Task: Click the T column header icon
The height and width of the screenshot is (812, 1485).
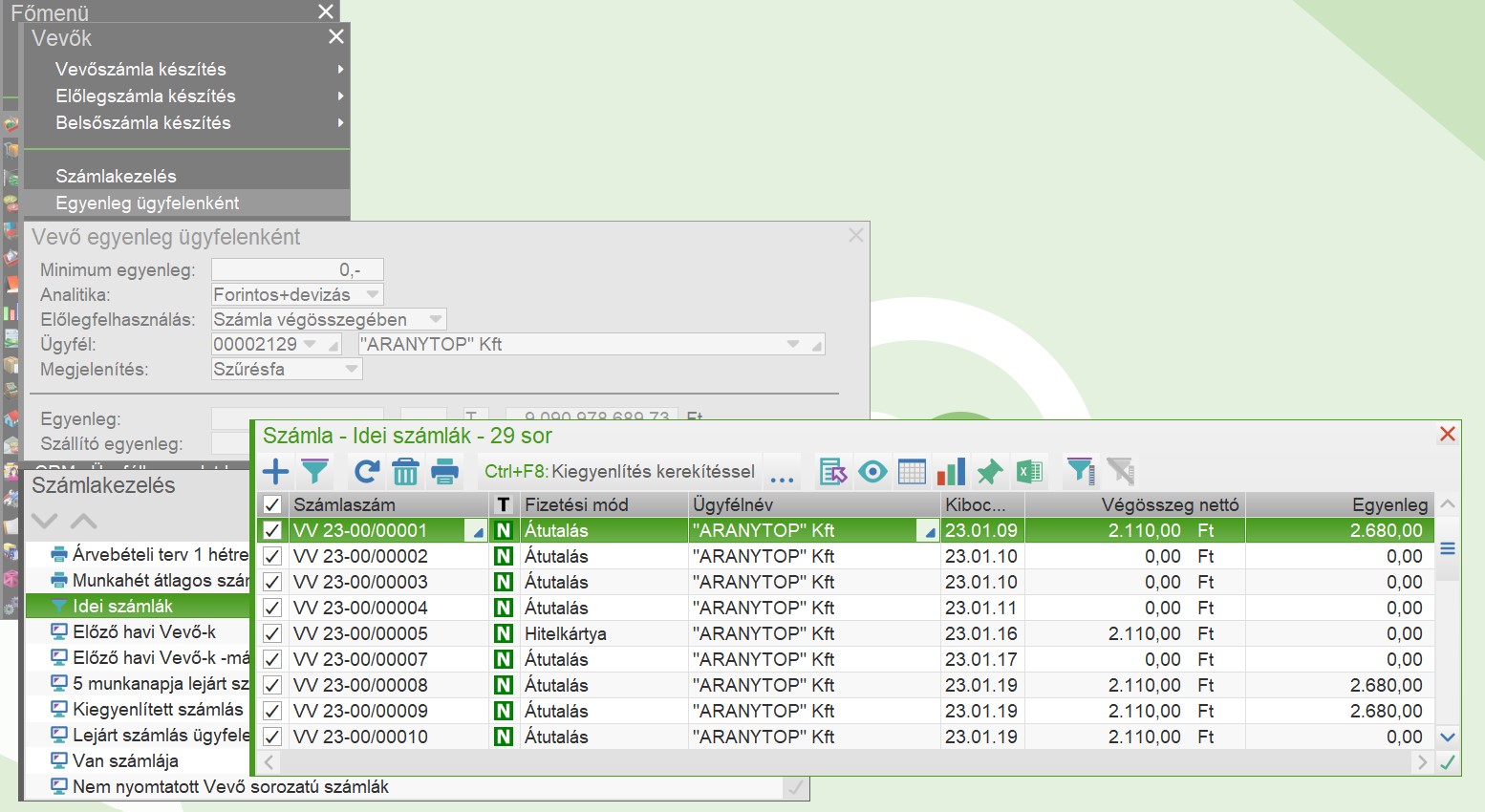Action: tap(504, 504)
